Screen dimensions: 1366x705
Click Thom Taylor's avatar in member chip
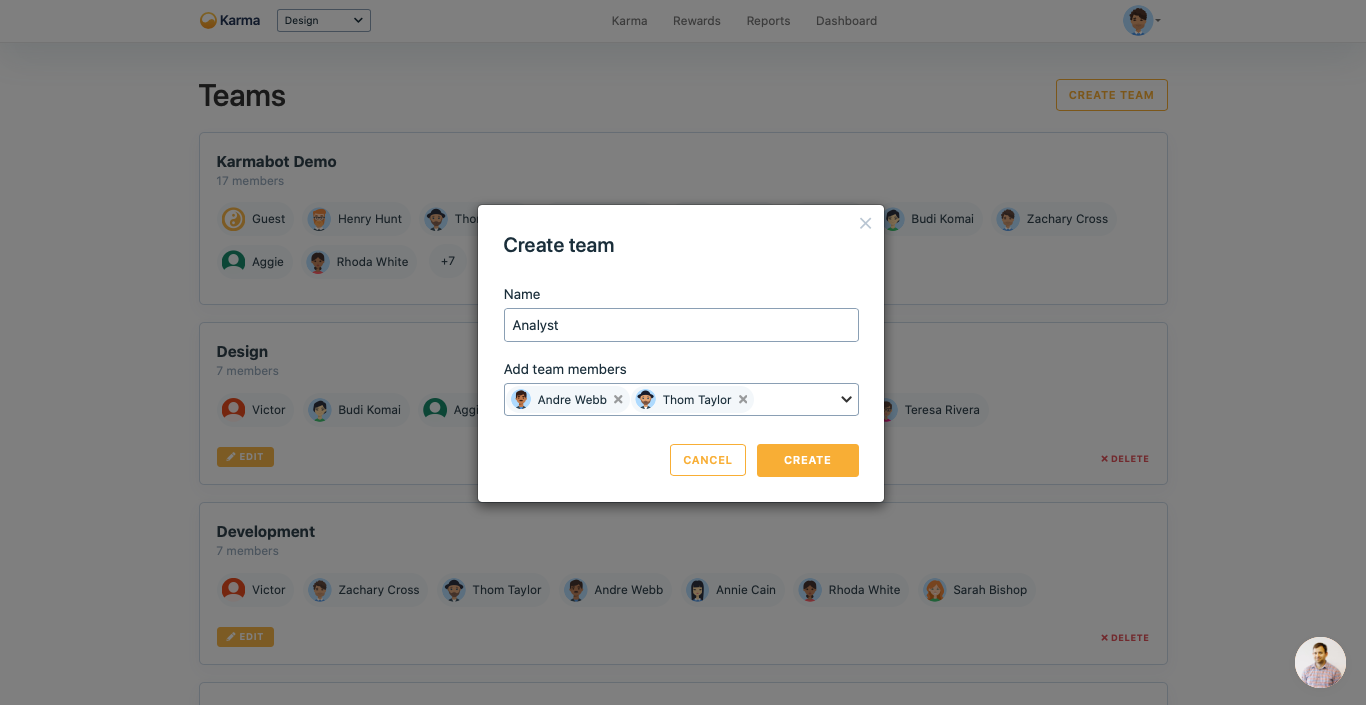[646, 399]
